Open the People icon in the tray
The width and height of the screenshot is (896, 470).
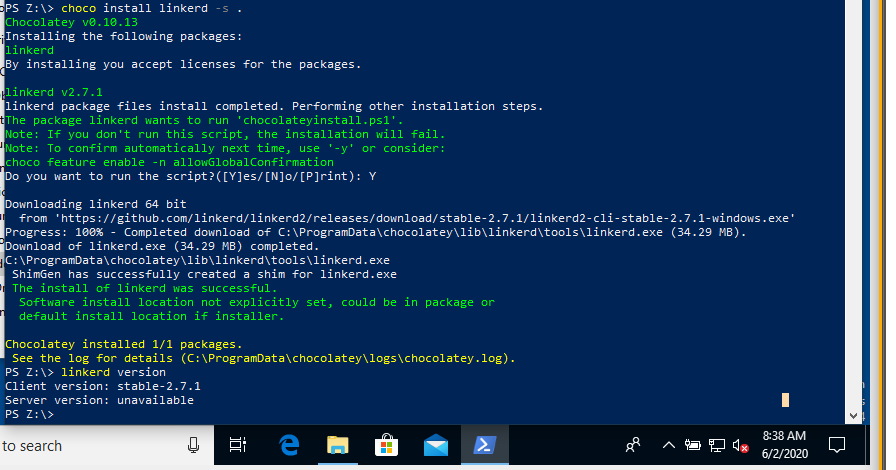pos(633,445)
